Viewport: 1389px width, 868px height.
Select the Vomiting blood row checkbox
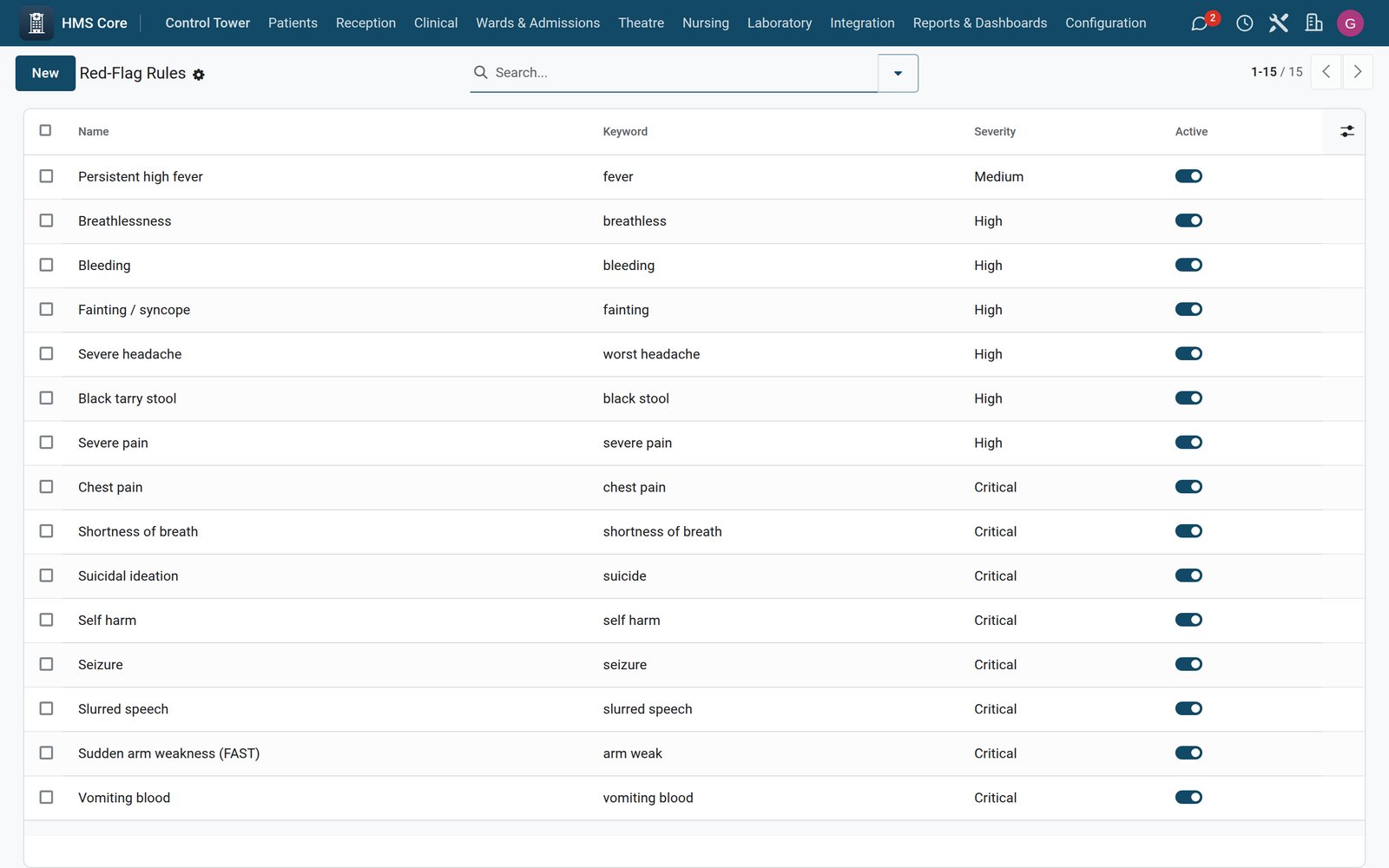point(46,798)
